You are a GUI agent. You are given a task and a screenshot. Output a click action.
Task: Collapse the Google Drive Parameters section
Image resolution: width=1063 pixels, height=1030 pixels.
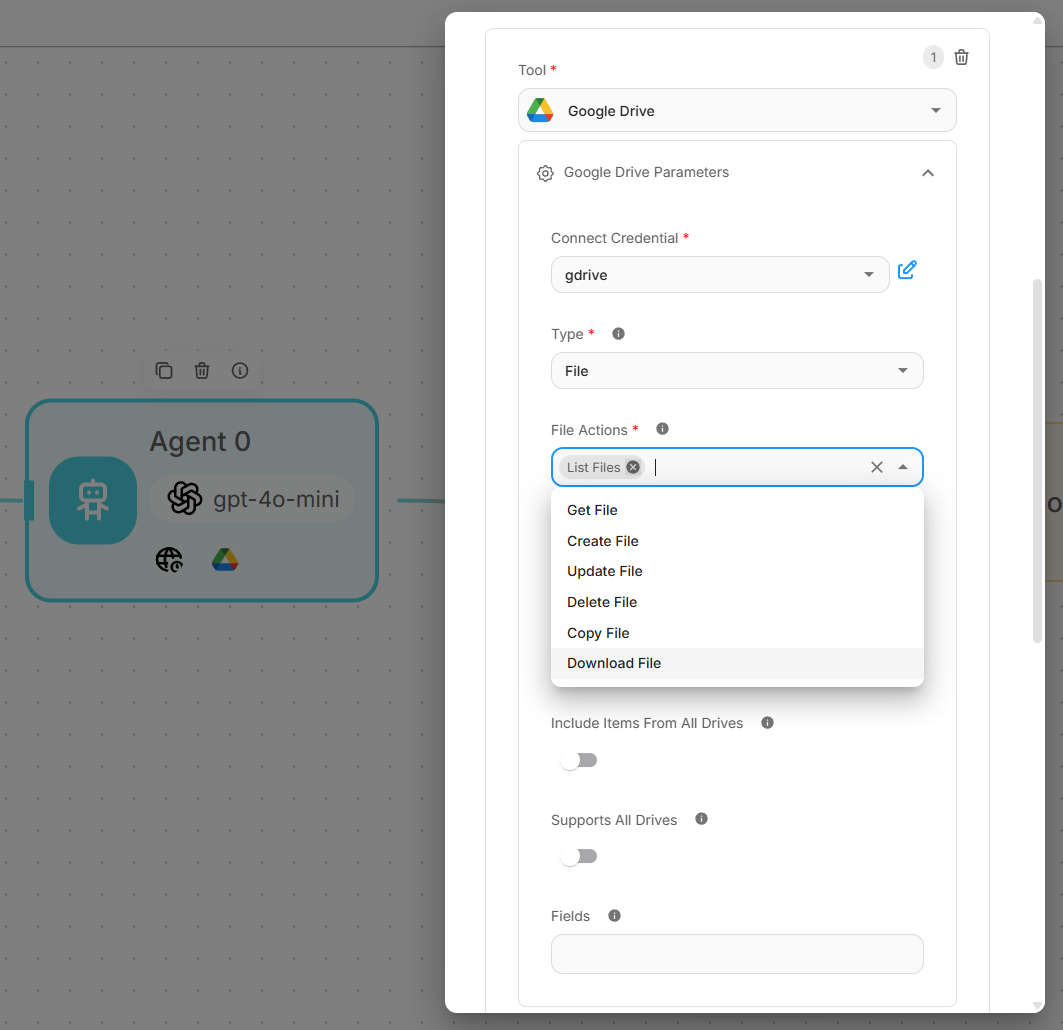(x=927, y=173)
